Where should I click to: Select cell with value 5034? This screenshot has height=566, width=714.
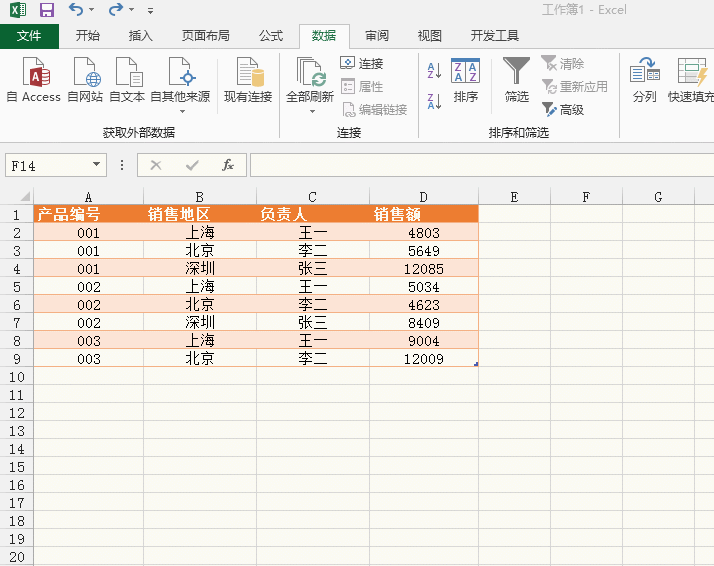point(424,287)
